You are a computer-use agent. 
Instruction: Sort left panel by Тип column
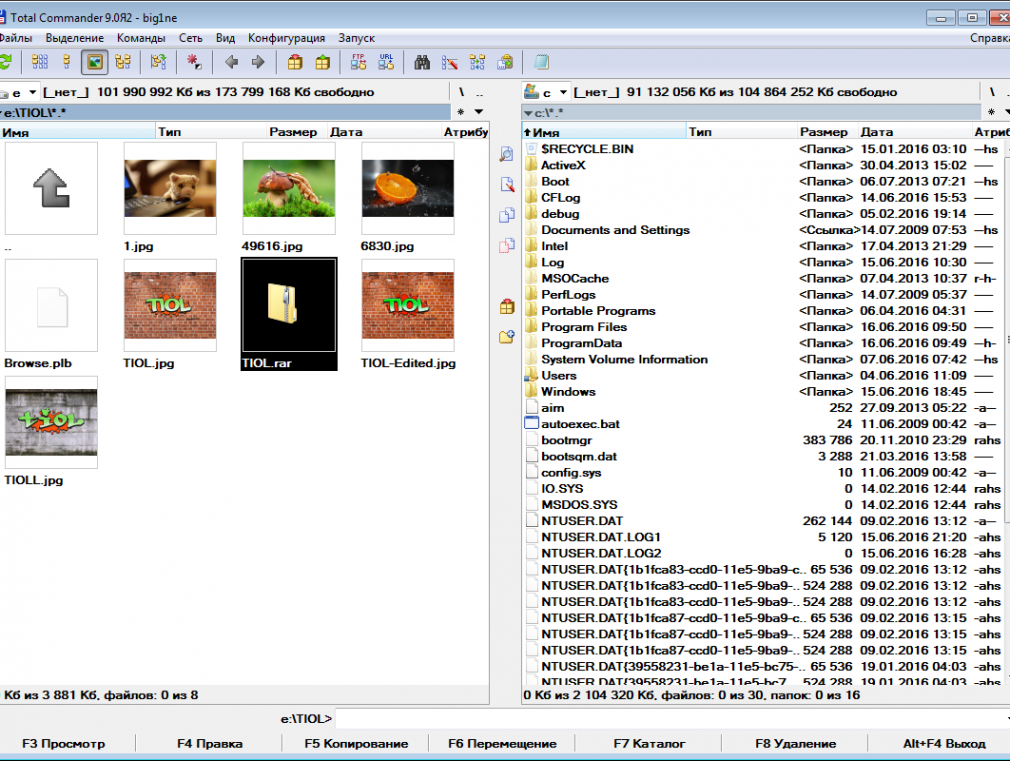(211, 131)
